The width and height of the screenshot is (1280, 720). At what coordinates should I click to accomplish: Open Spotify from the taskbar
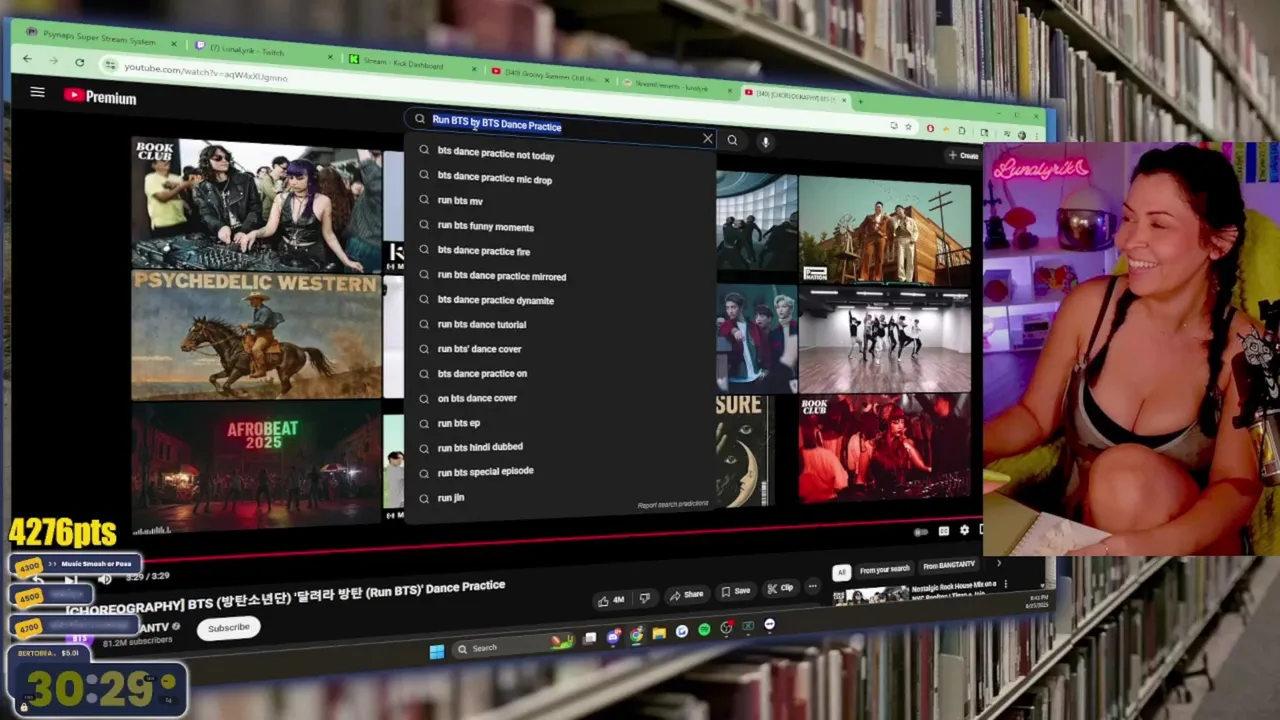[704, 629]
